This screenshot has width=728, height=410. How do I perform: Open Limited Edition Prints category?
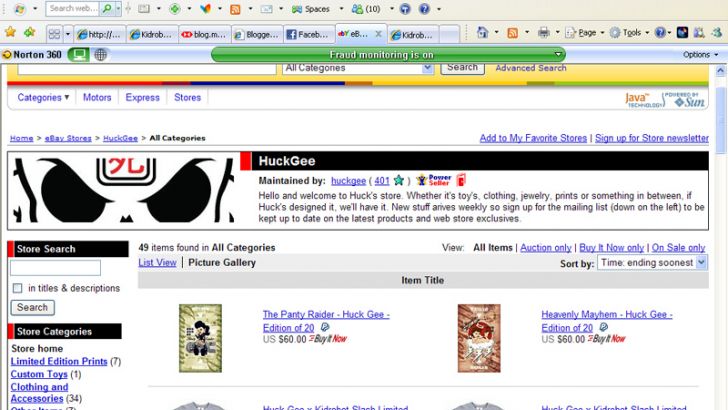59,361
